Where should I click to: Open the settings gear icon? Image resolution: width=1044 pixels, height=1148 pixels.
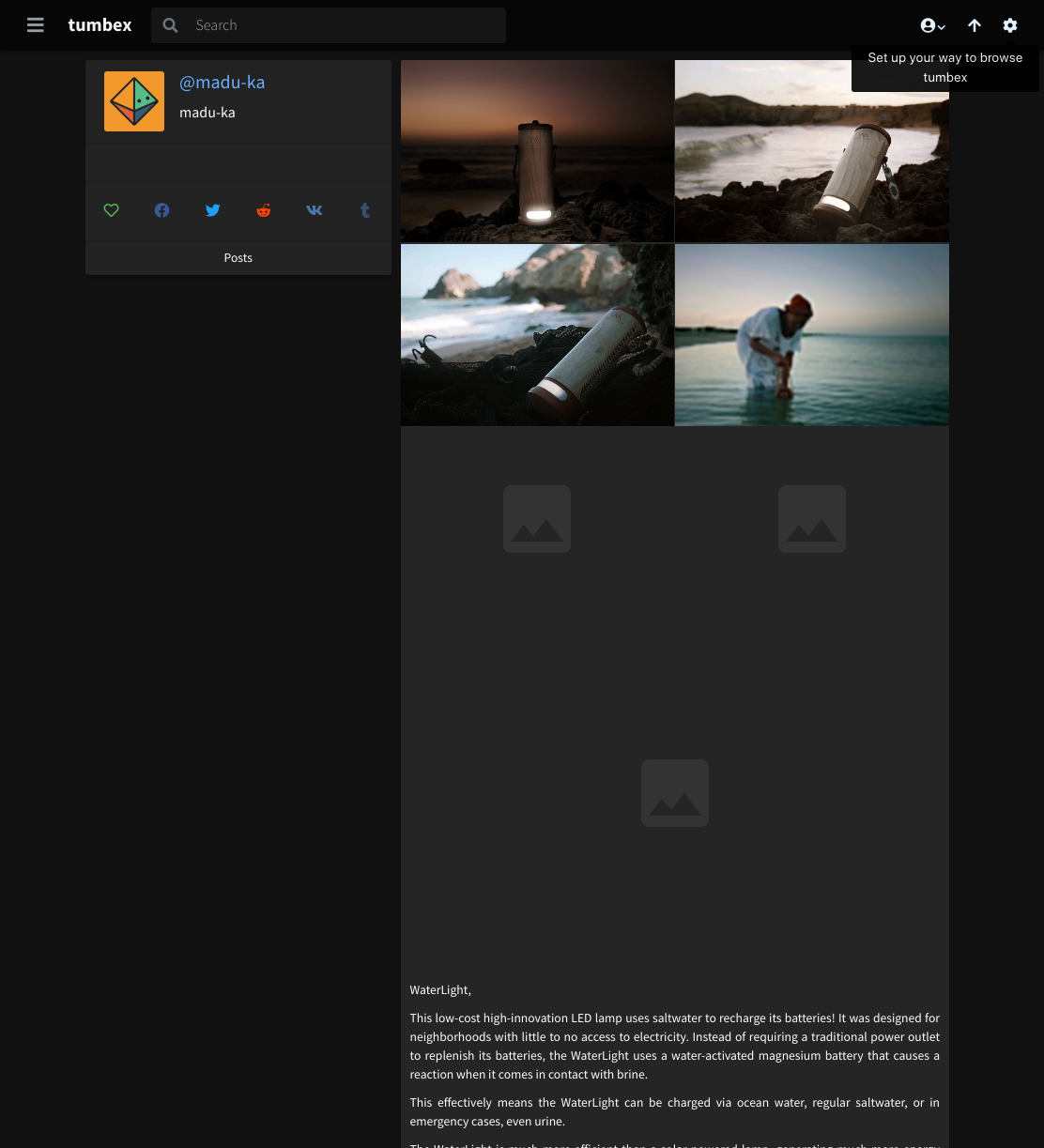(x=1010, y=25)
